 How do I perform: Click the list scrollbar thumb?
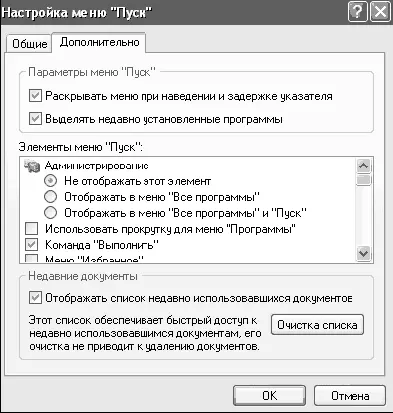pos(363,179)
